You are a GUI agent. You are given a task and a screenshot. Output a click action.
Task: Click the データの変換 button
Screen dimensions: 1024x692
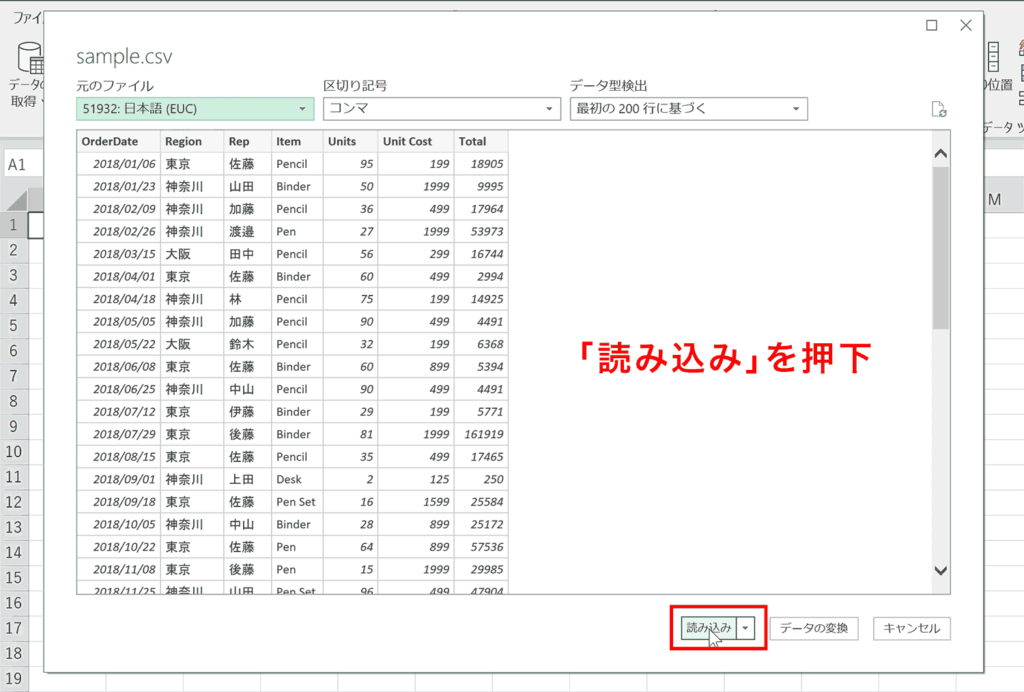(814, 628)
